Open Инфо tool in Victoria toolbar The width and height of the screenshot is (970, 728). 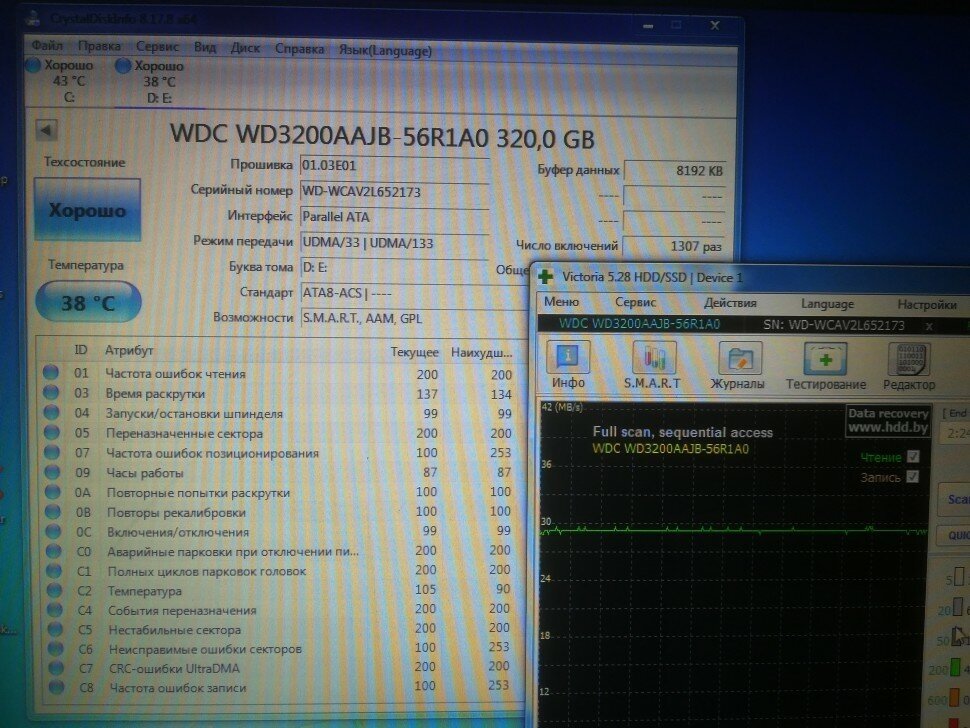(568, 366)
